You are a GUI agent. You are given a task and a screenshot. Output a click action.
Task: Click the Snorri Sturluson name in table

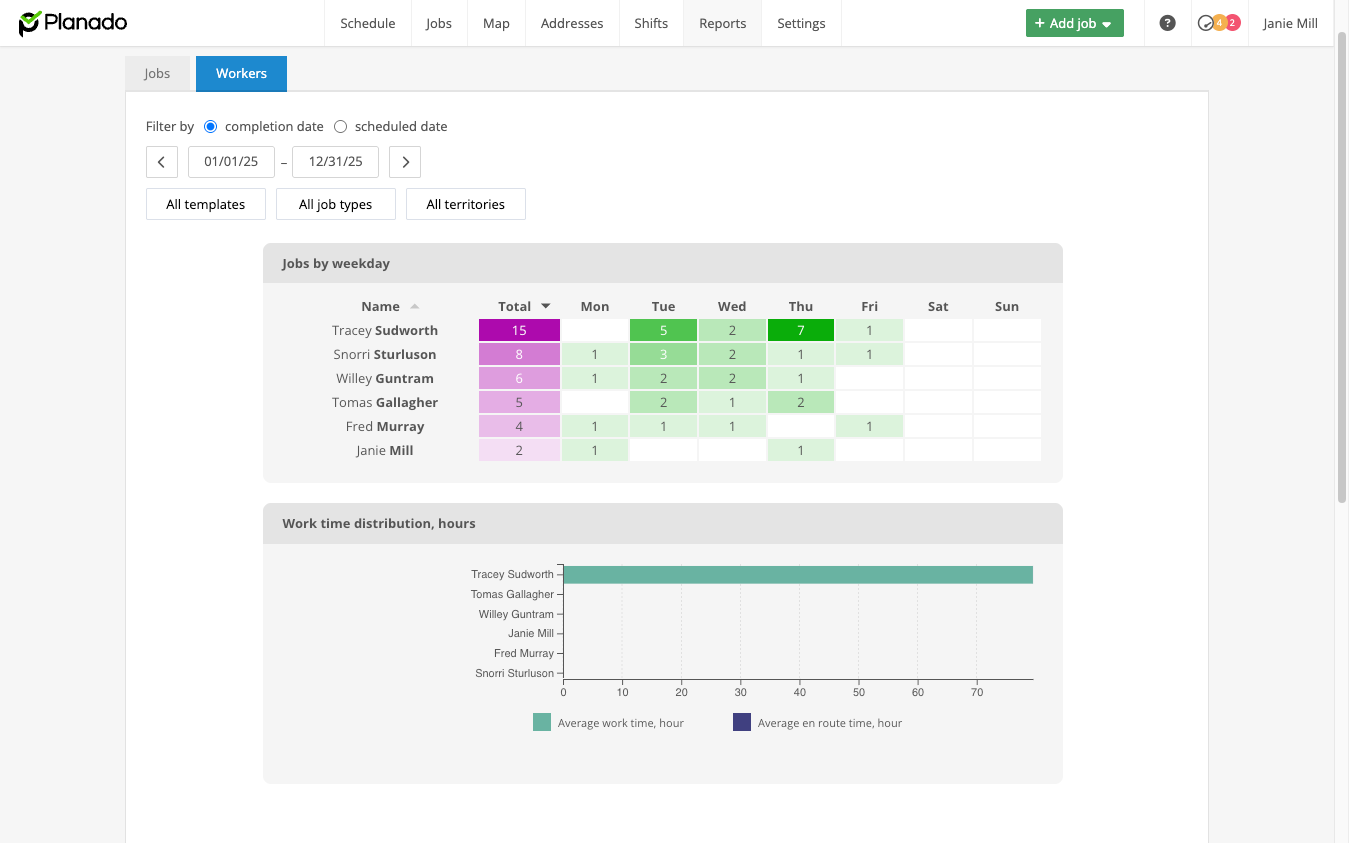pyautogui.click(x=385, y=355)
